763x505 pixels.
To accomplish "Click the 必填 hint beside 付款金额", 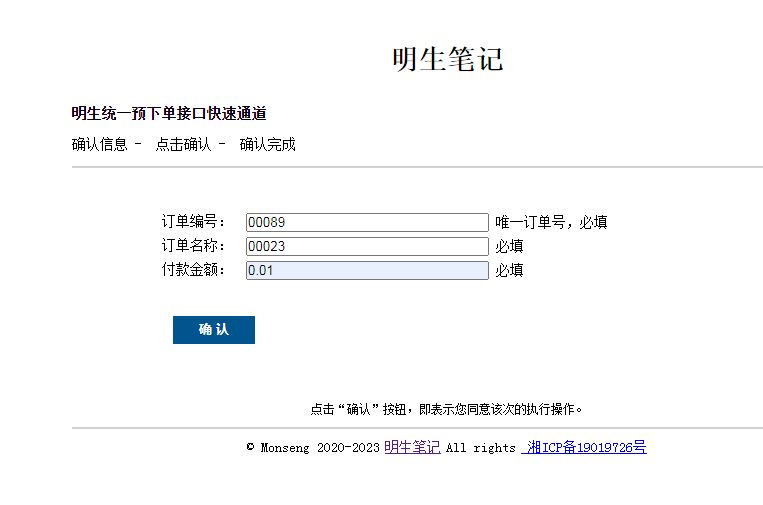I will point(509,271).
